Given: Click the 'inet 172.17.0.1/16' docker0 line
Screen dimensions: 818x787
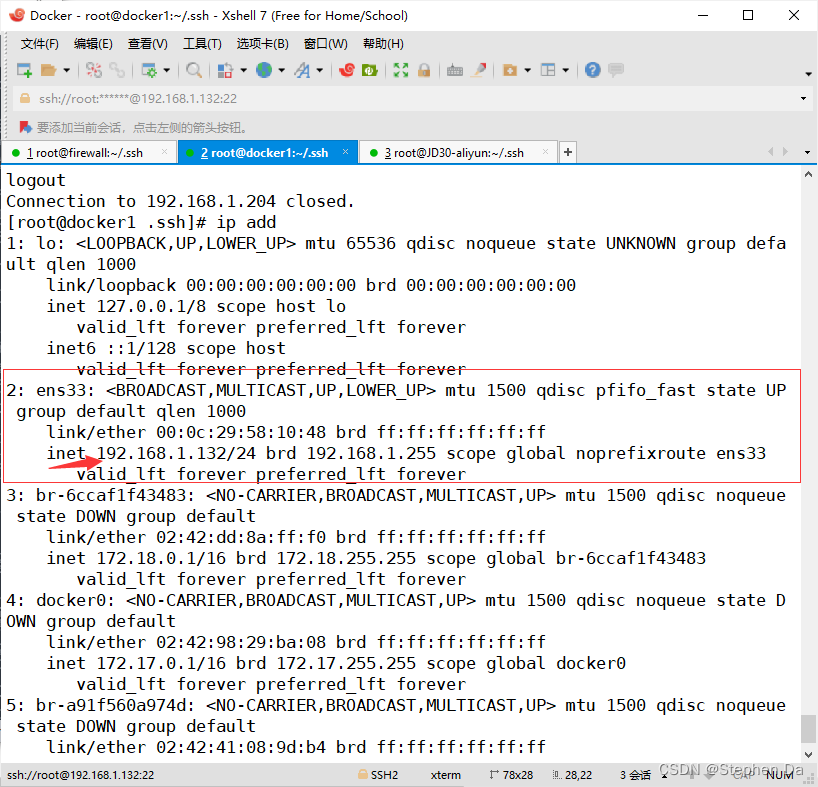Looking at the screenshot, I should click(336, 663).
